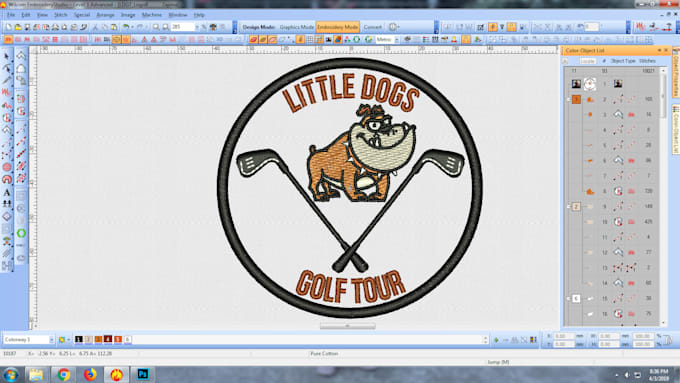Viewport: 680px width, 383px height.
Task: Click the X position input field
Action: pyautogui.click(x=564, y=336)
